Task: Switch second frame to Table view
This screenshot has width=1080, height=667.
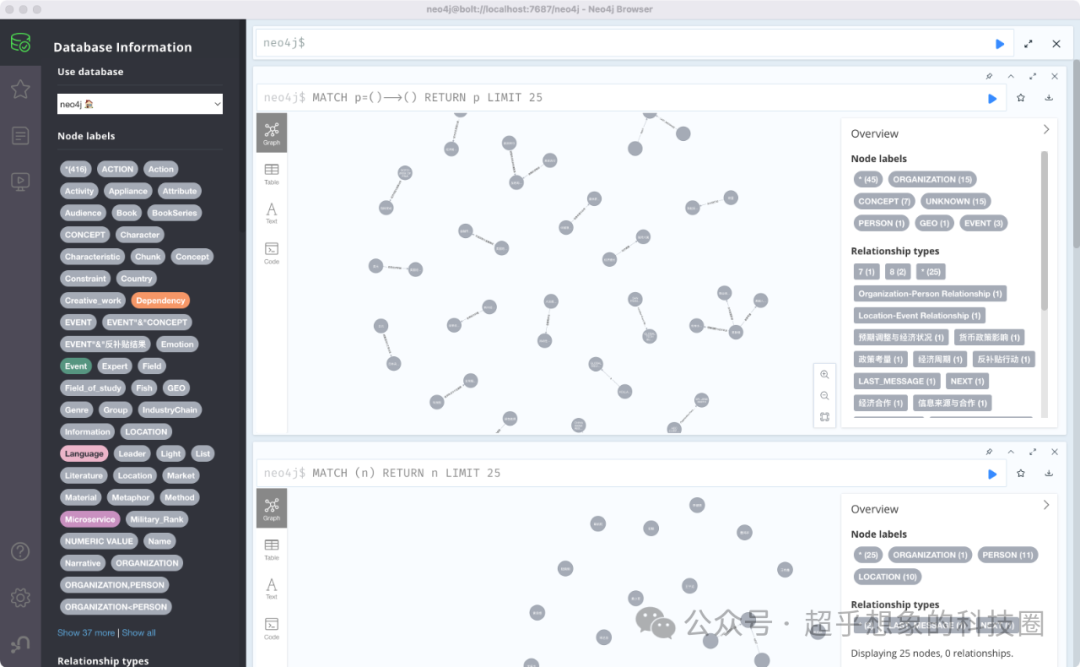Action: [271, 549]
